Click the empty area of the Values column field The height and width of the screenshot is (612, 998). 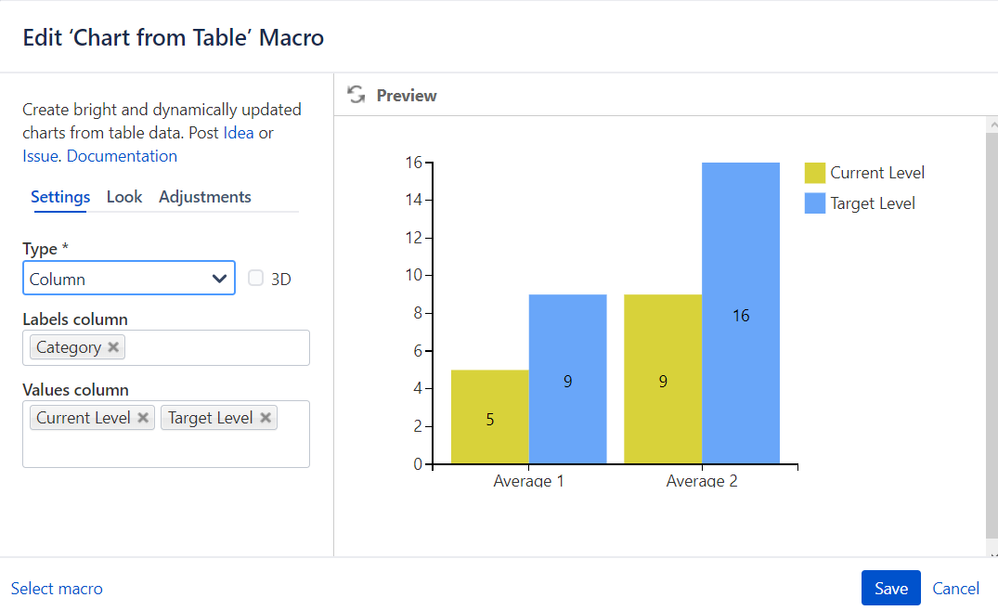[x=165, y=450]
